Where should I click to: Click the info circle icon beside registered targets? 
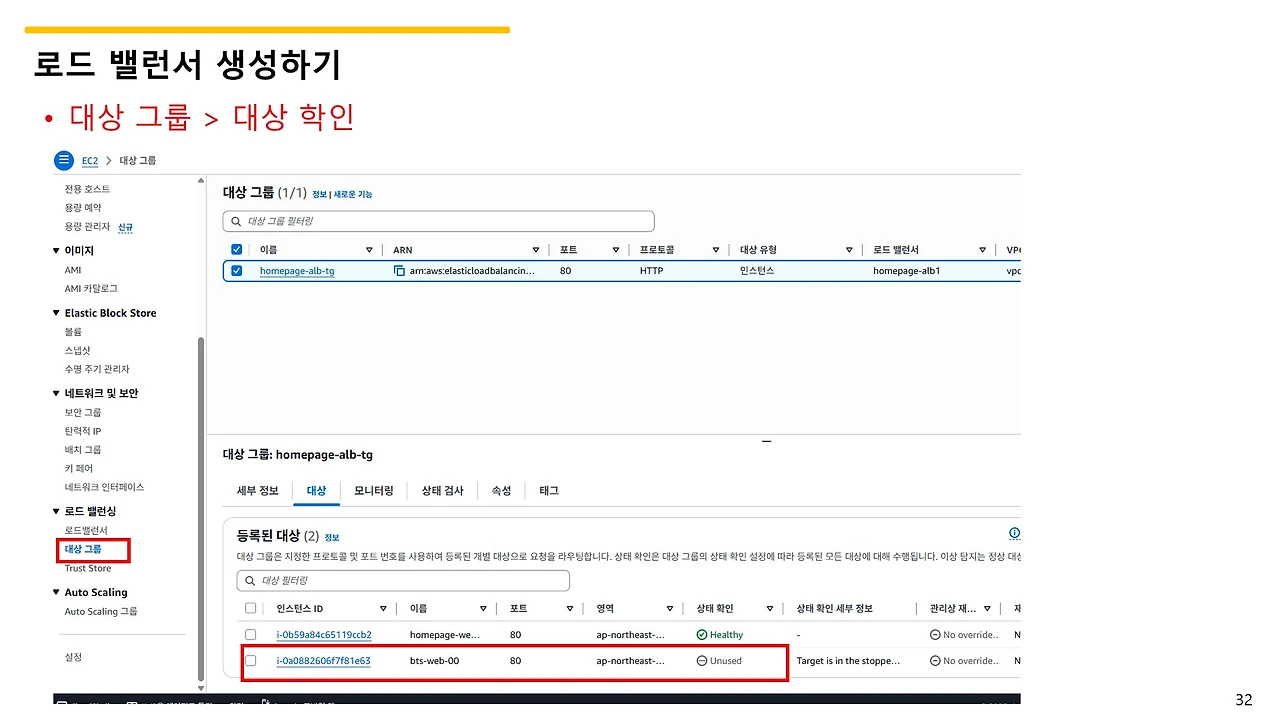click(x=1014, y=534)
